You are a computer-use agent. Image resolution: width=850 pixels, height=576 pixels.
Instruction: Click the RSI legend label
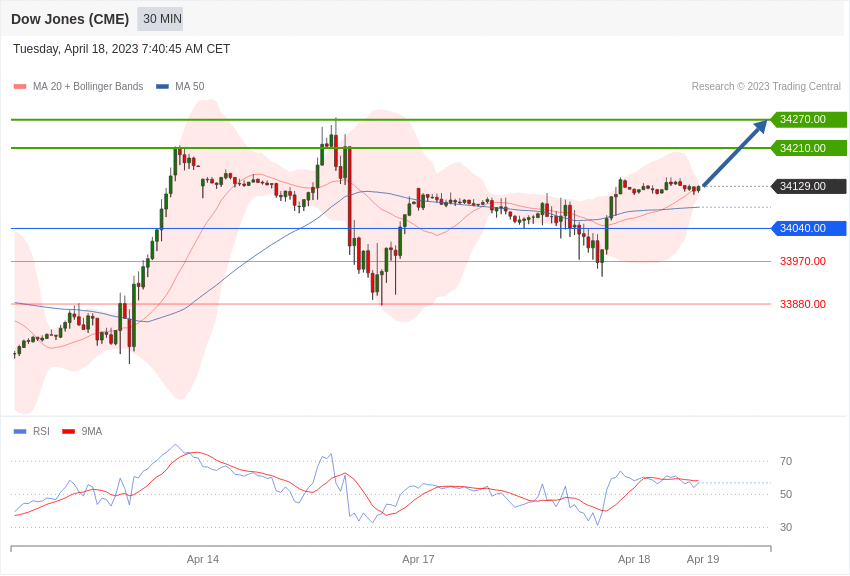[x=41, y=432]
